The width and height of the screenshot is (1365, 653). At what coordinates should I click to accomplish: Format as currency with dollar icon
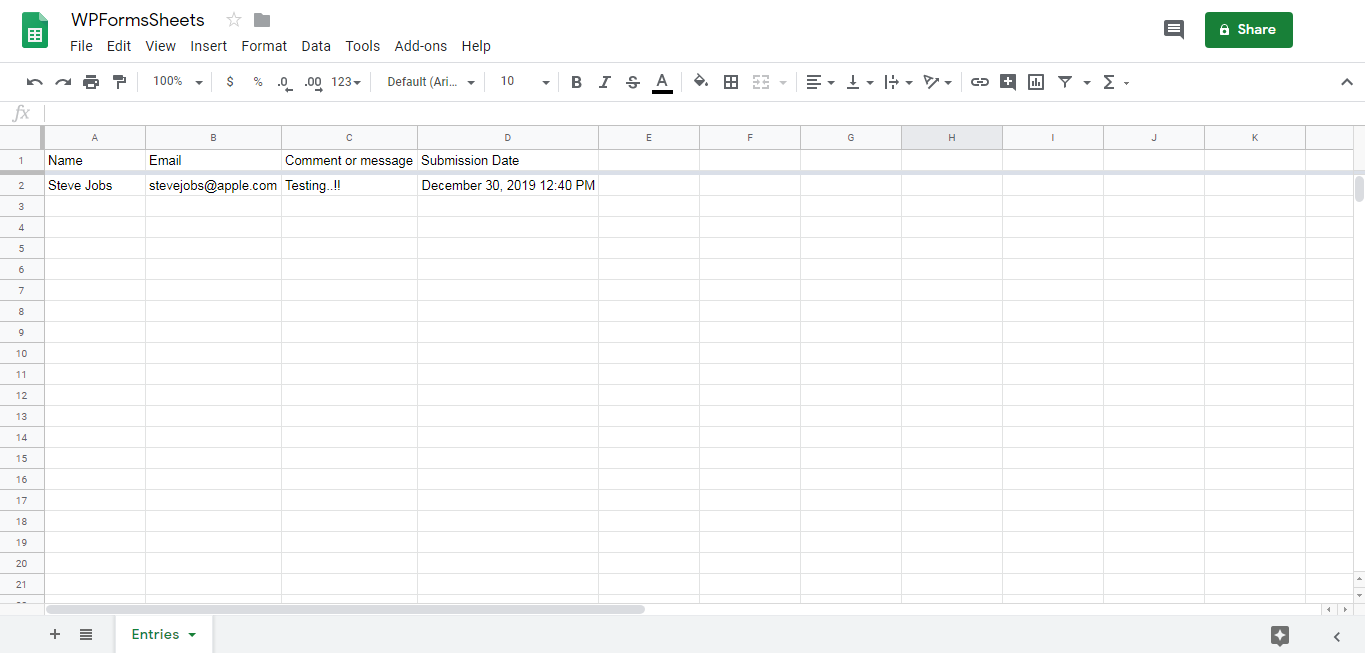pyautogui.click(x=230, y=82)
